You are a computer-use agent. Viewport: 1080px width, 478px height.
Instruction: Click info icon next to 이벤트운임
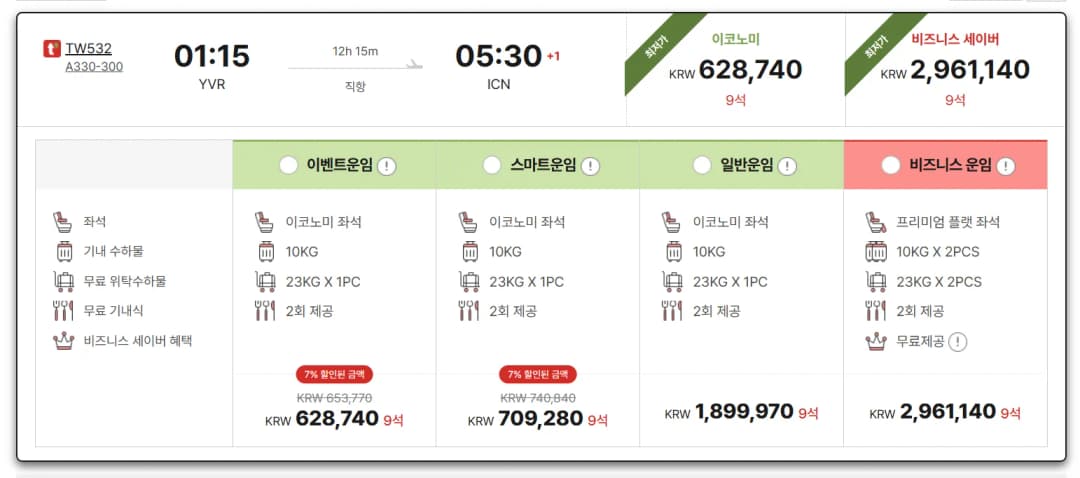[x=386, y=166]
